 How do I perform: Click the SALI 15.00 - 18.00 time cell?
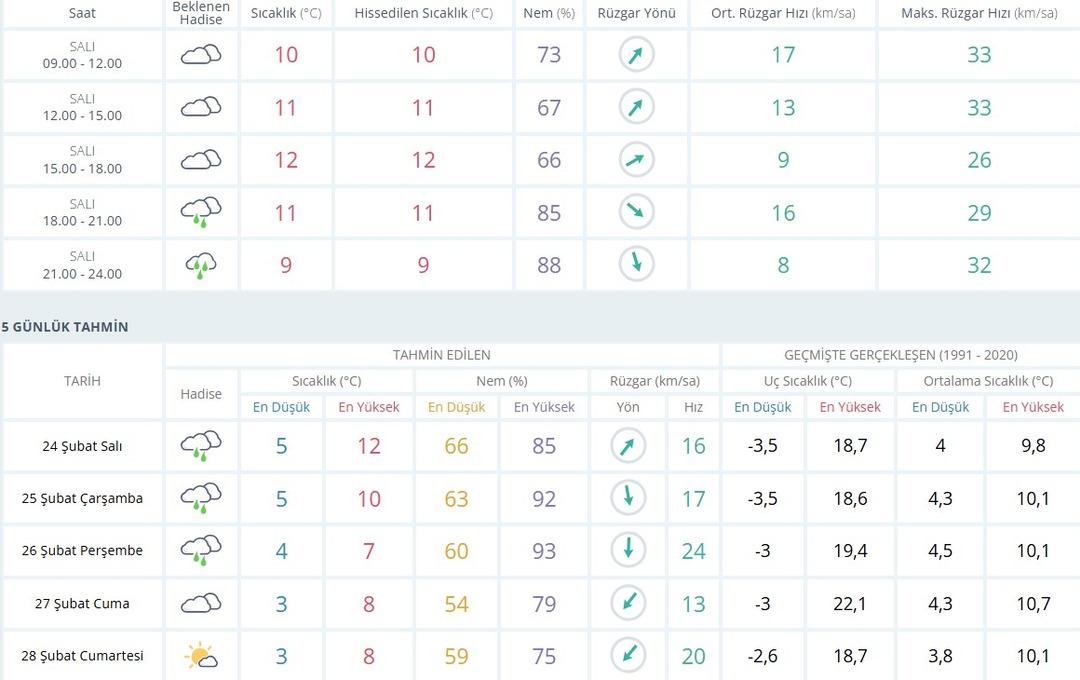pyautogui.click(x=82, y=160)
